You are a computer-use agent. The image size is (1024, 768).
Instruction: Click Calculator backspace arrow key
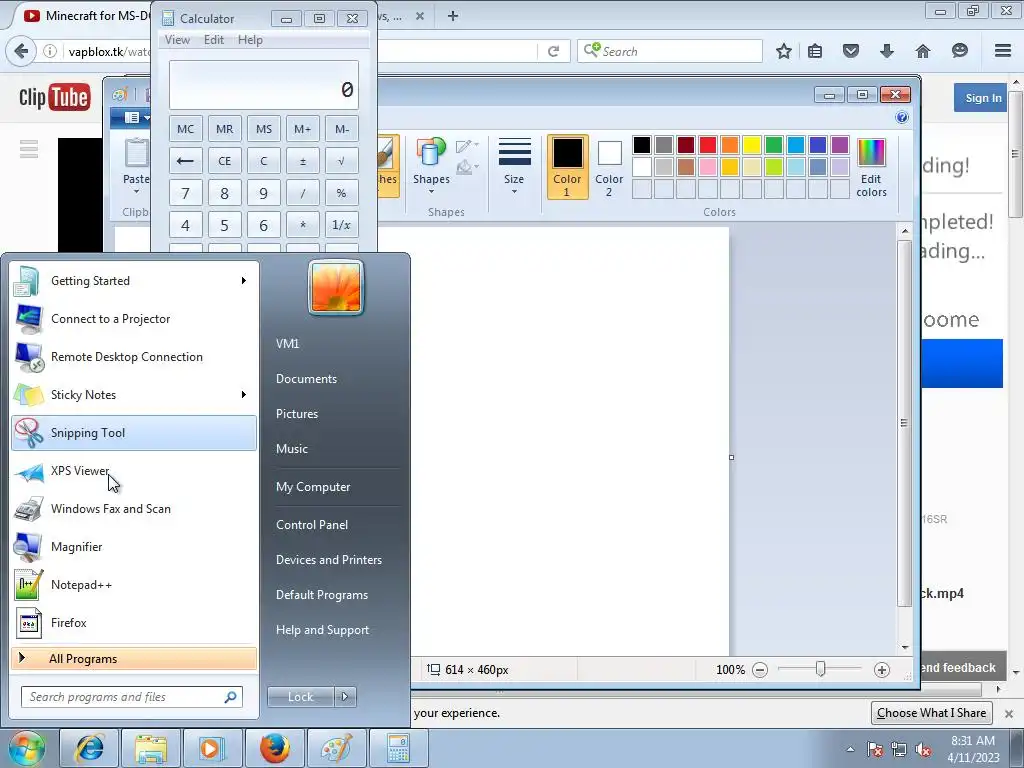point(185,161)
